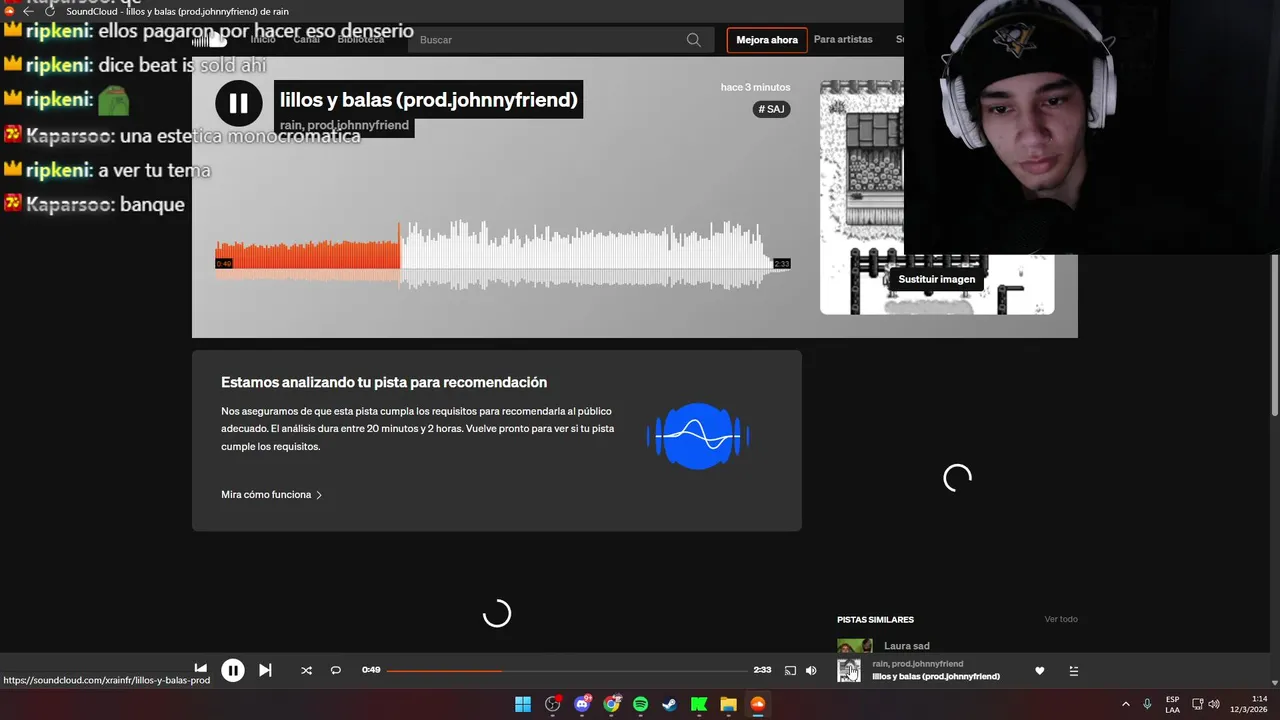Open the Windows Start menu
This screenshot has width=1280, height=720.
tap(523, 704)
